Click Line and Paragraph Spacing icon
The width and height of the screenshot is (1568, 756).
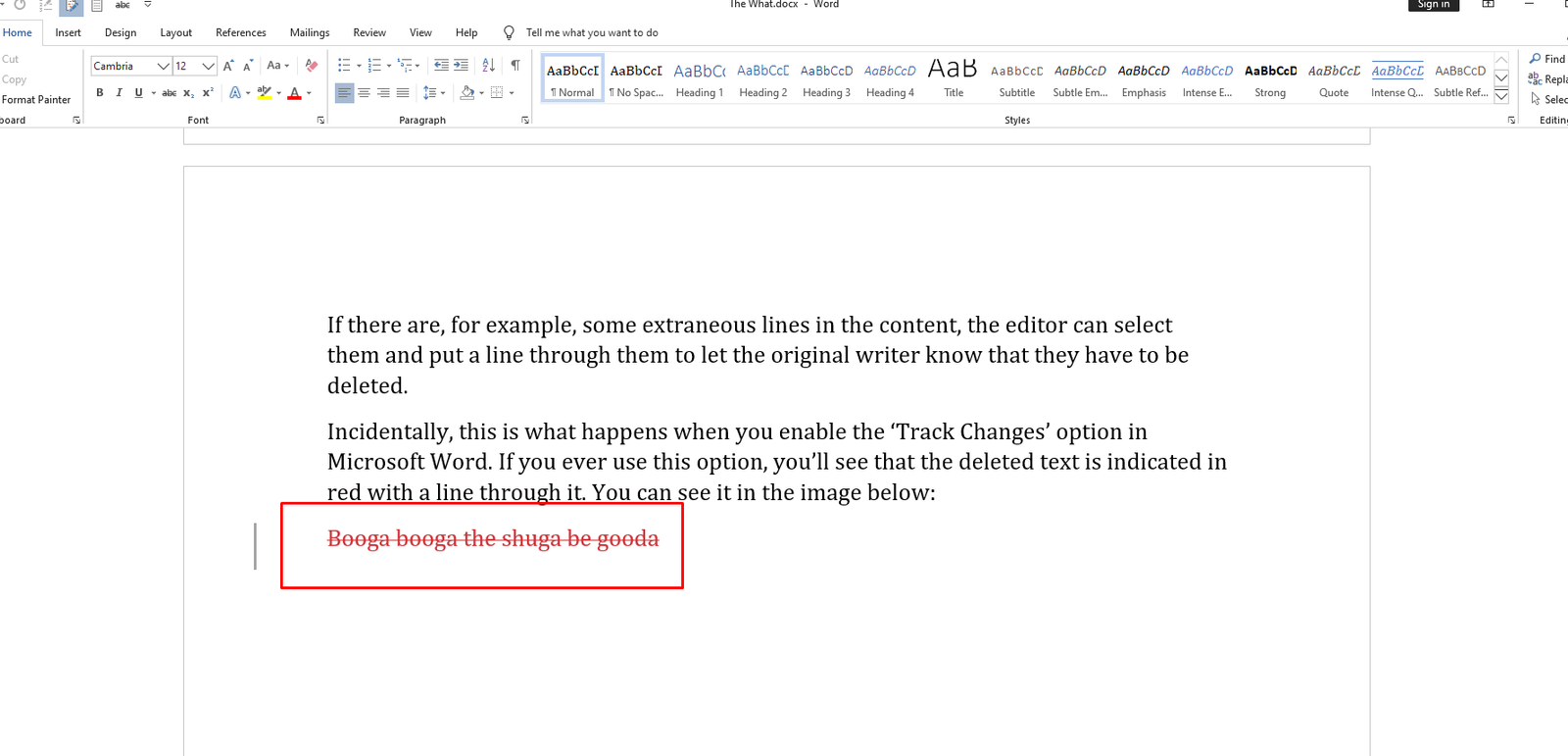429,93
